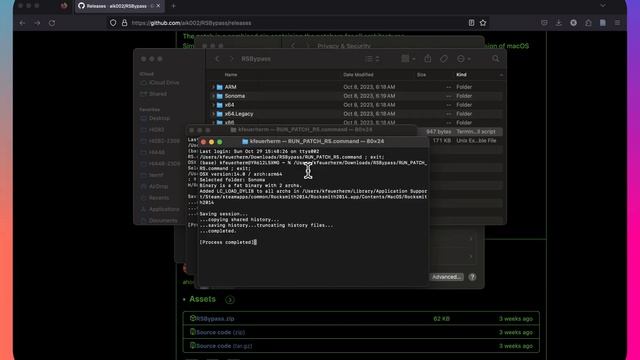Open Shared in Finder sidebar

pyautogui.click(x=153, y=94)
